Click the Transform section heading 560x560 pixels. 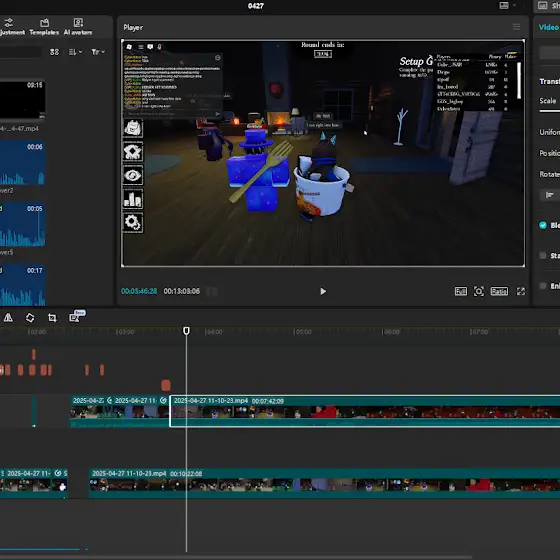(549, 81)
